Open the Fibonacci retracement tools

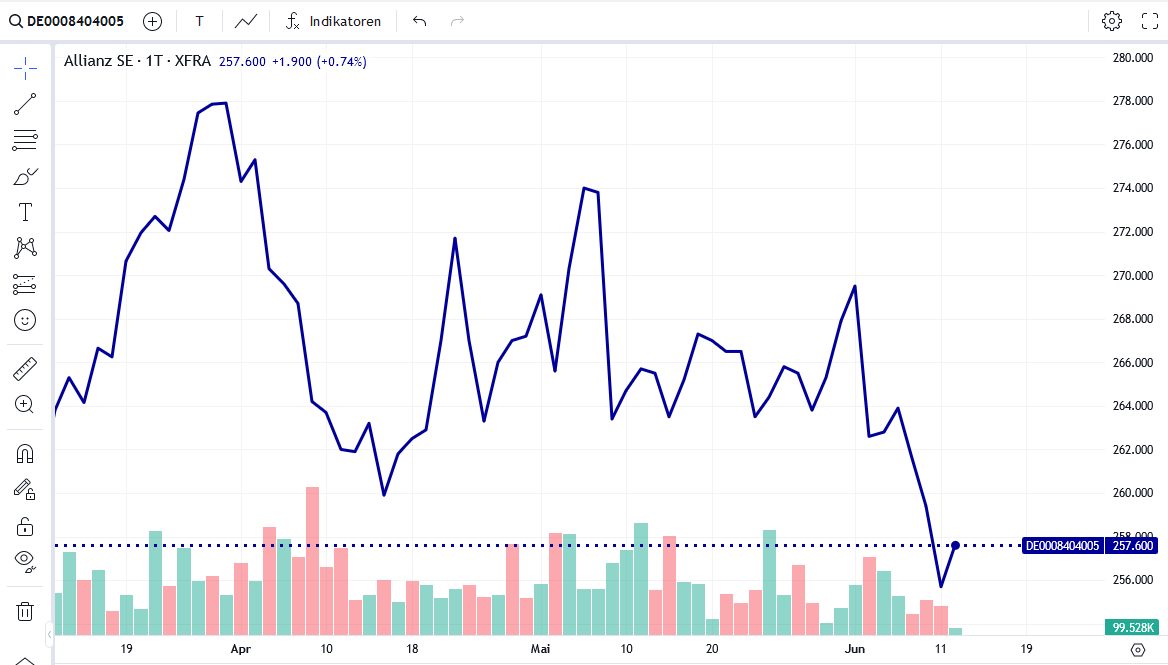(25, 140)
